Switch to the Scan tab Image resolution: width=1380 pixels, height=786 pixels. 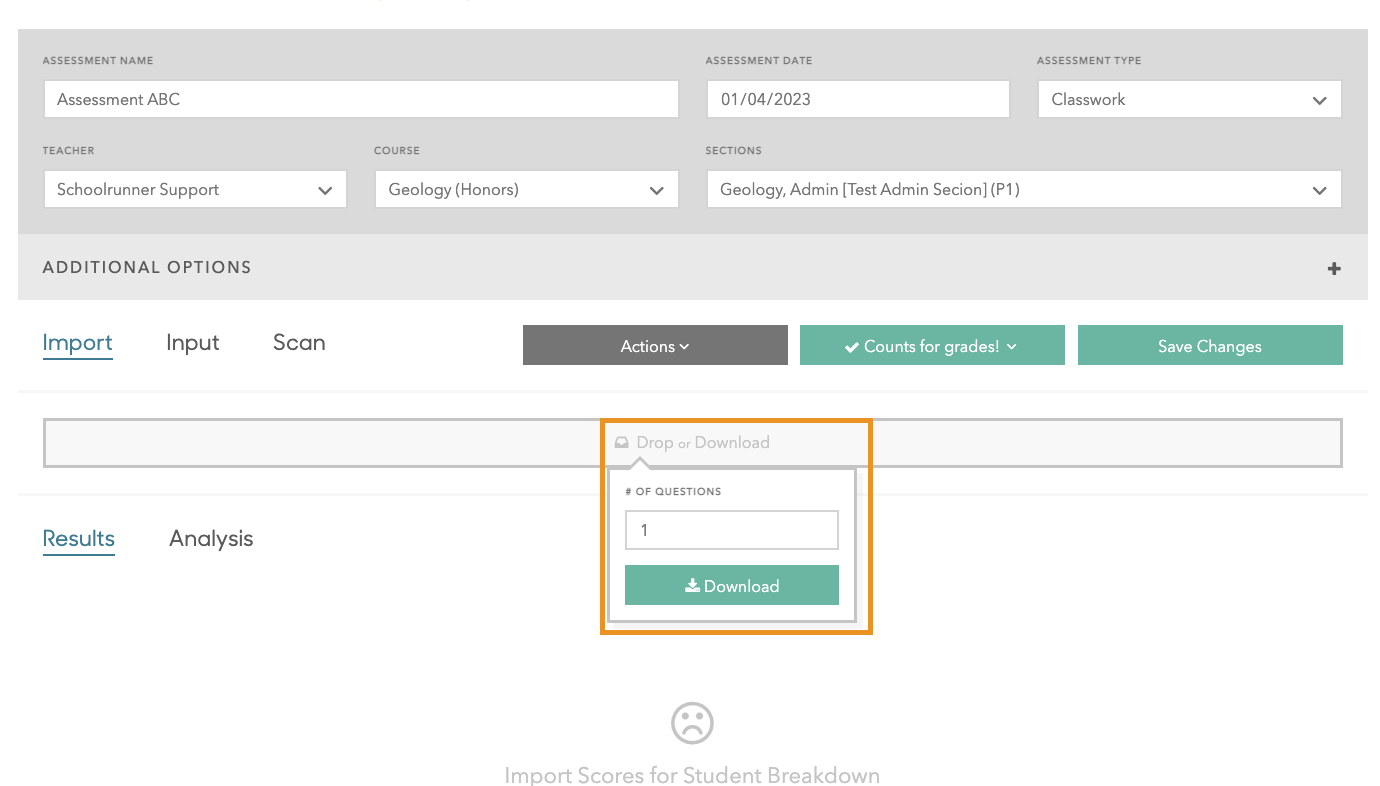pyautogui.click(x=299, y=343)
